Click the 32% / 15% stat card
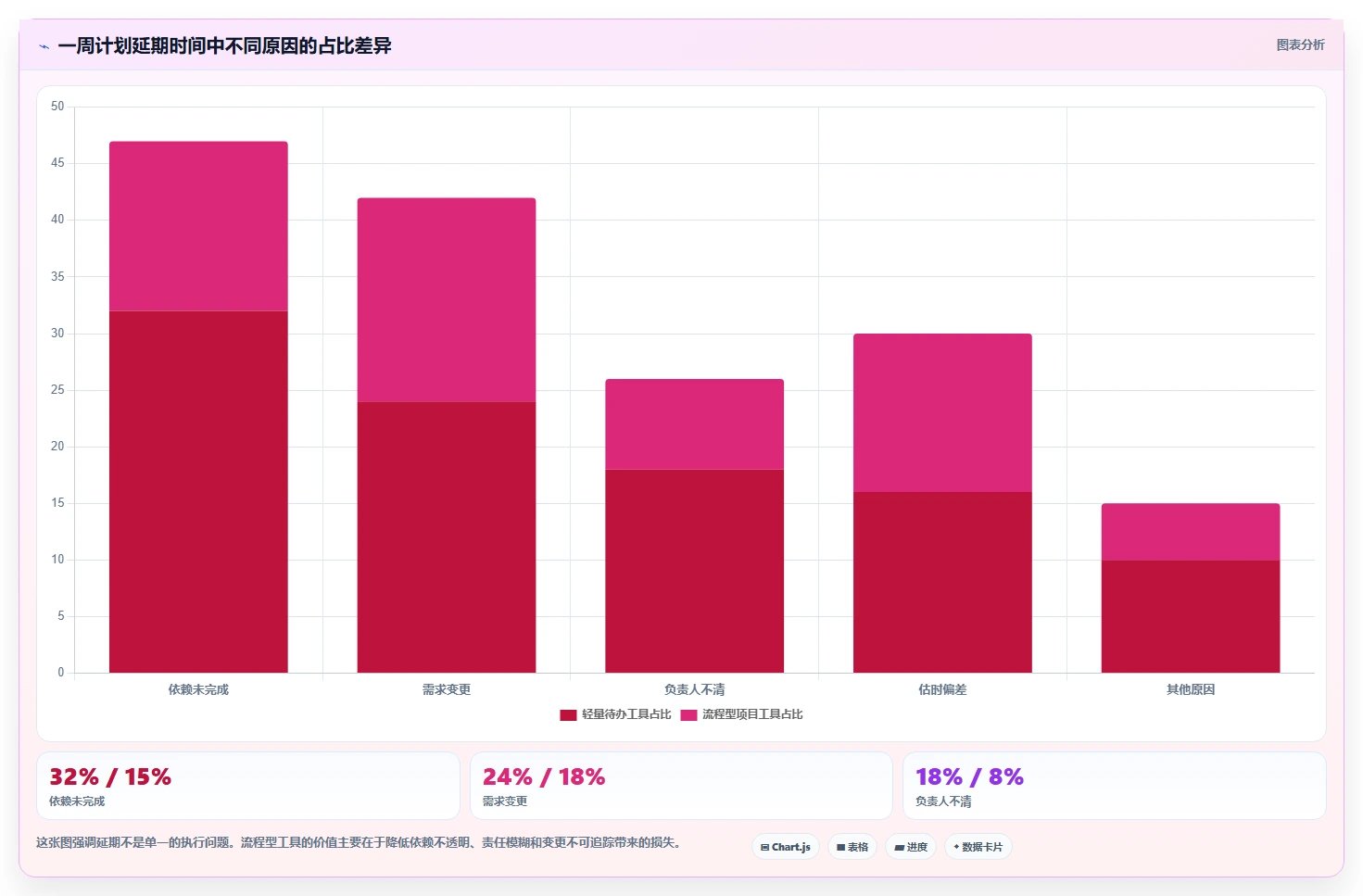Image resolution: width=1363 pixels, height=896 pixels. pos(248,786)
